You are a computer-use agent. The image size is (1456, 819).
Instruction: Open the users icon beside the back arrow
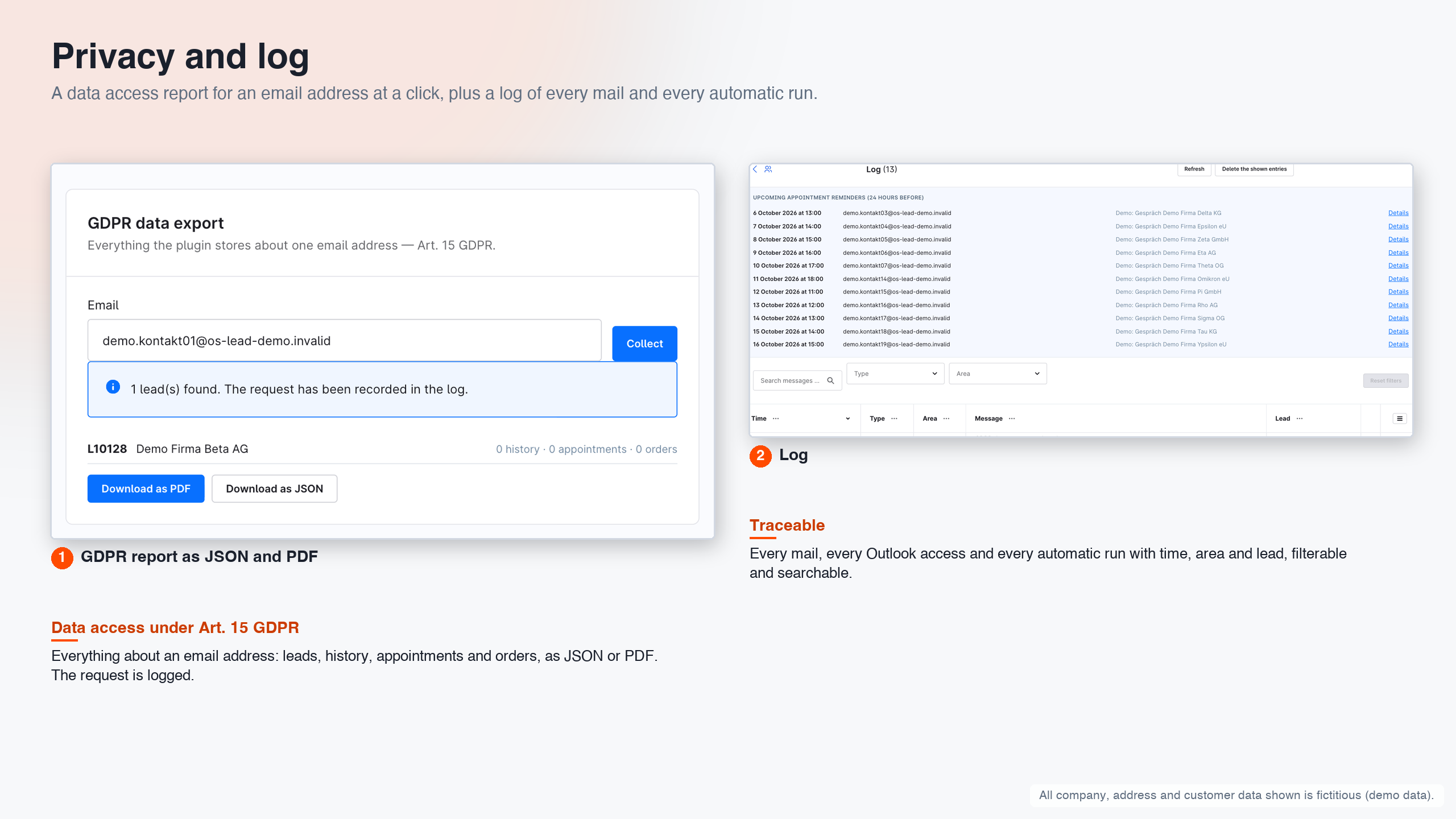[768, 169]
